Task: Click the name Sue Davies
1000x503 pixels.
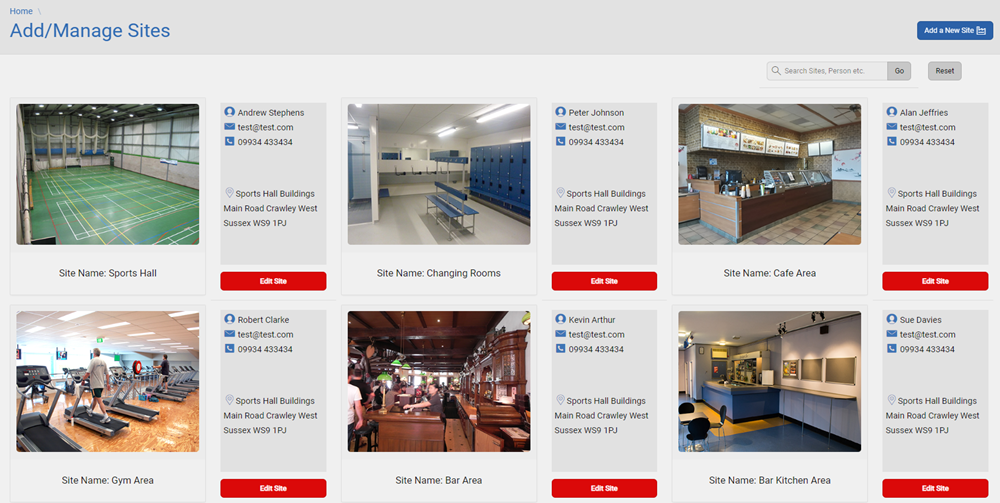Action: coord(921,320)
